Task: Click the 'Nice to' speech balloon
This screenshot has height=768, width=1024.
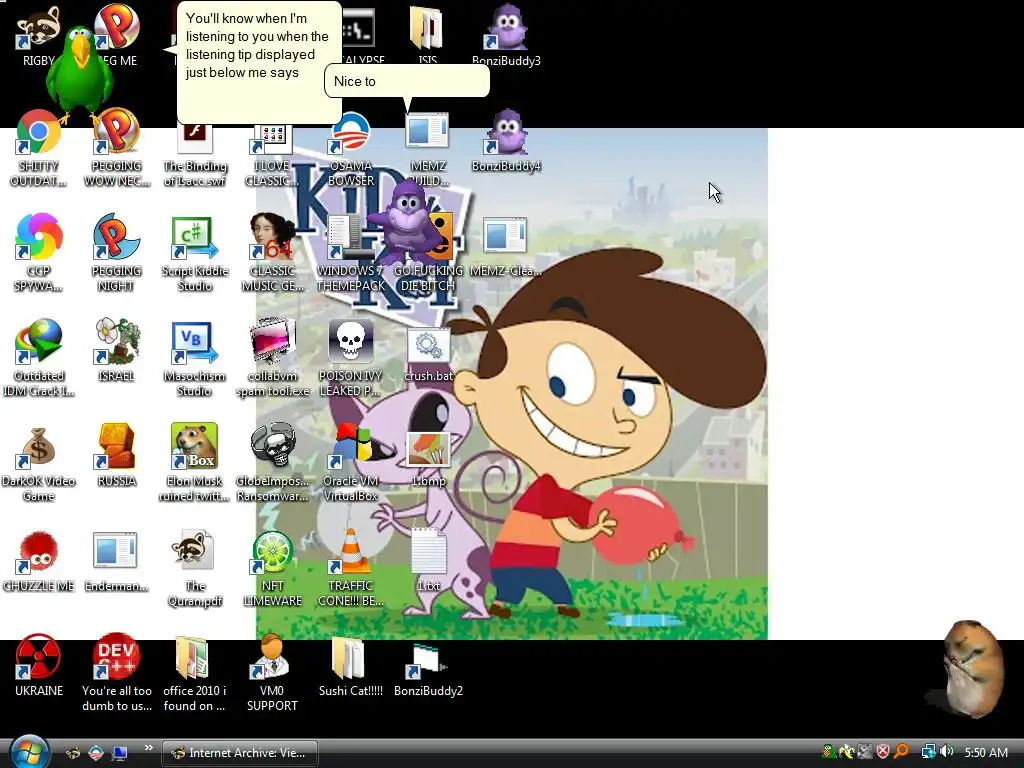Action: 407,81
